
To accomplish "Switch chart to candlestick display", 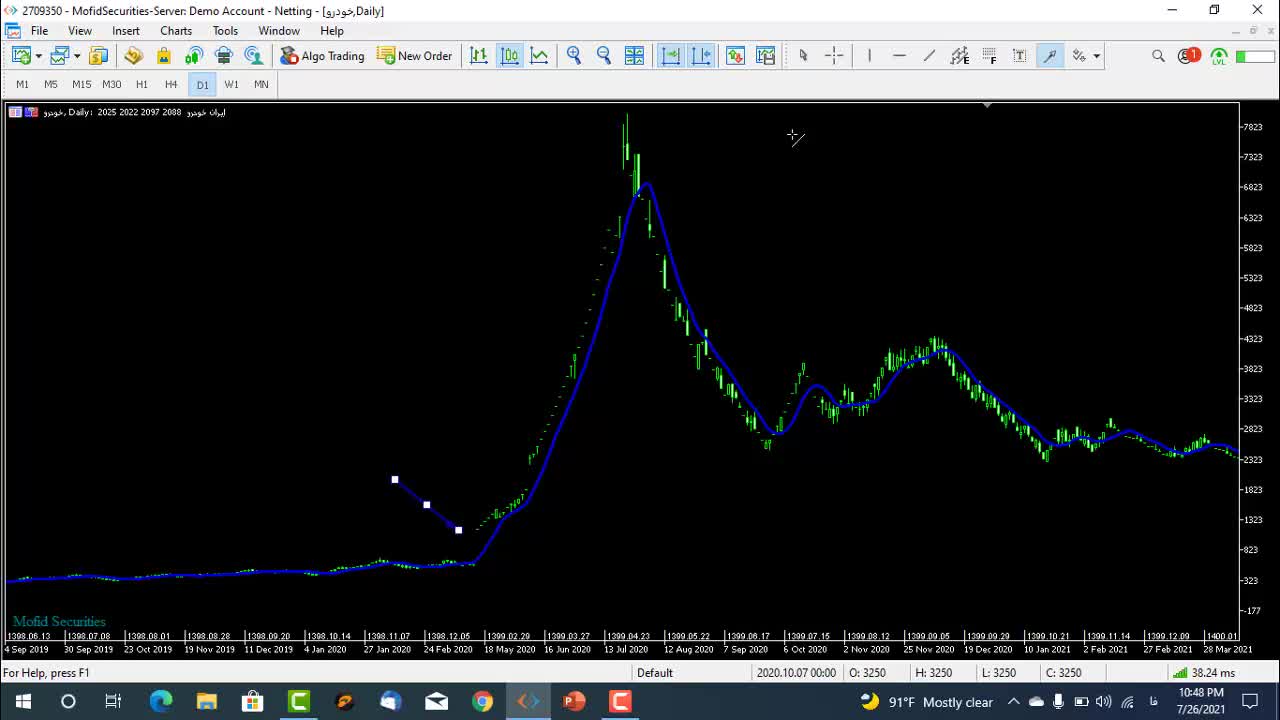I will click(509, 56).
